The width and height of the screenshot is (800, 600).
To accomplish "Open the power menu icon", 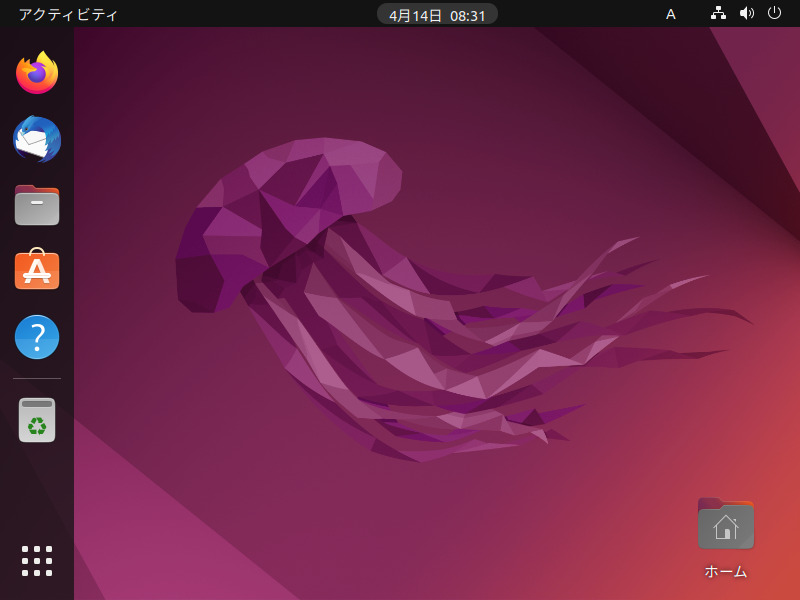I will click(774, 13).
